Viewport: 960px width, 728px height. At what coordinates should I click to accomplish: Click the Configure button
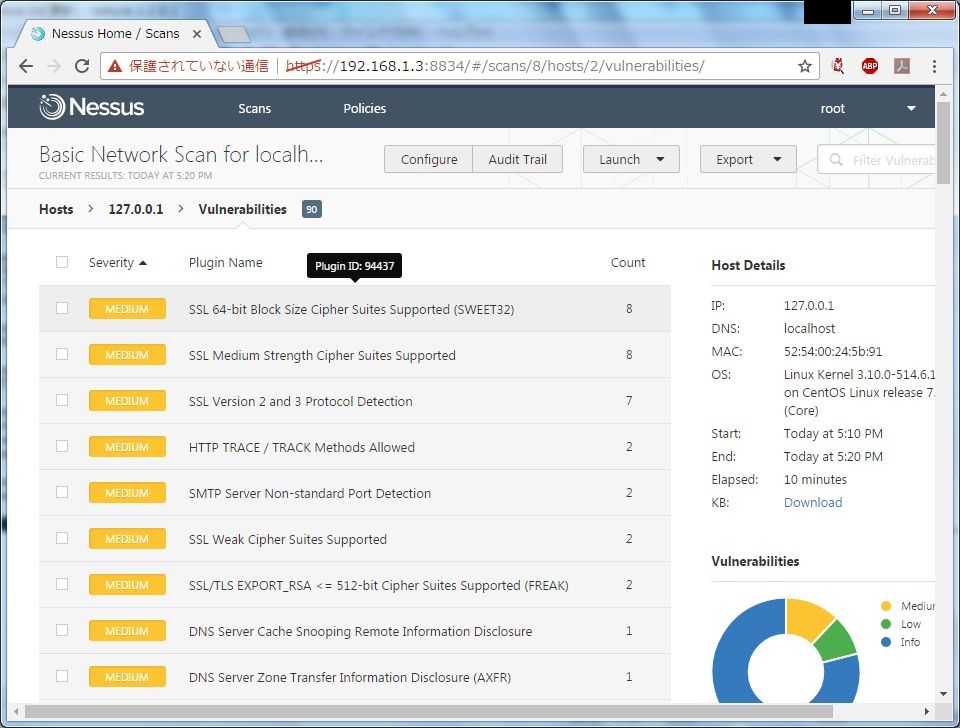point(429,159)
